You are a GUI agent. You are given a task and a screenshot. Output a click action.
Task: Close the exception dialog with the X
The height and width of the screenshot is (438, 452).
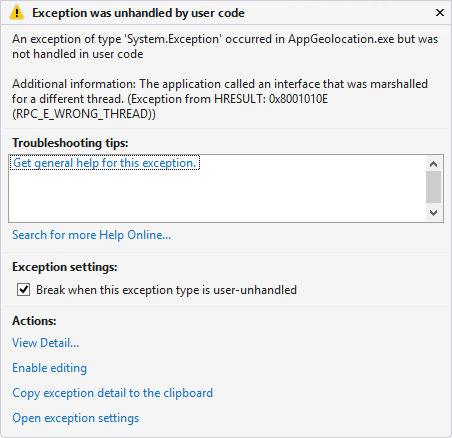pos(440,13)
